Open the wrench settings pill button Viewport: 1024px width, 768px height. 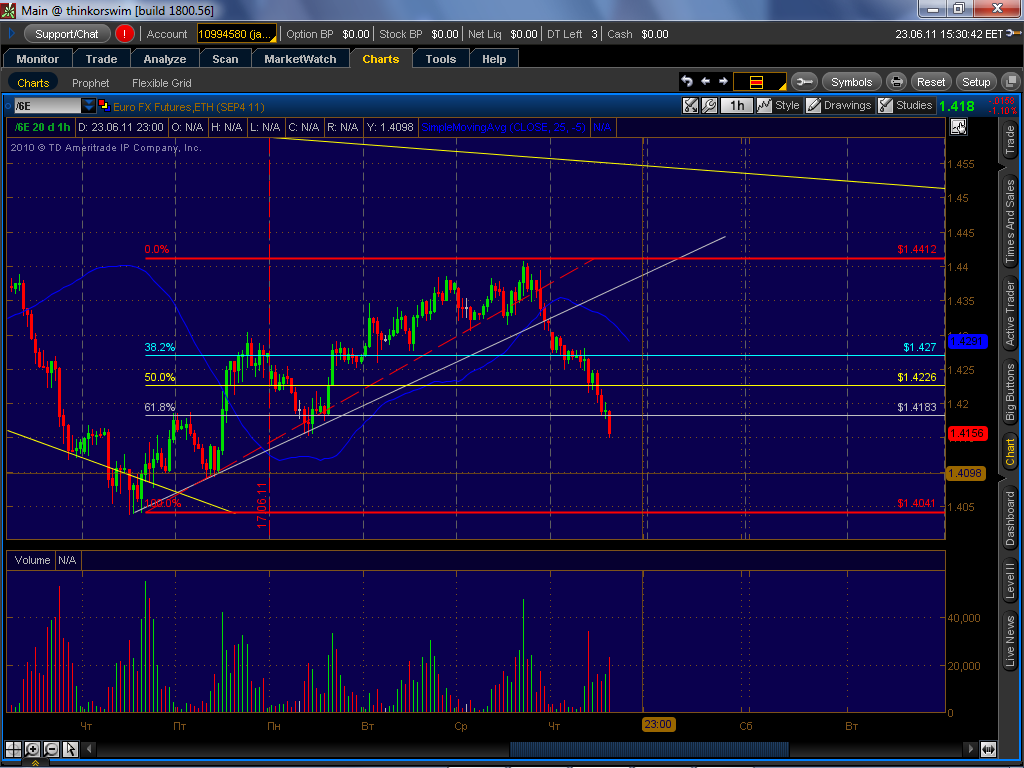click(805, 82)
